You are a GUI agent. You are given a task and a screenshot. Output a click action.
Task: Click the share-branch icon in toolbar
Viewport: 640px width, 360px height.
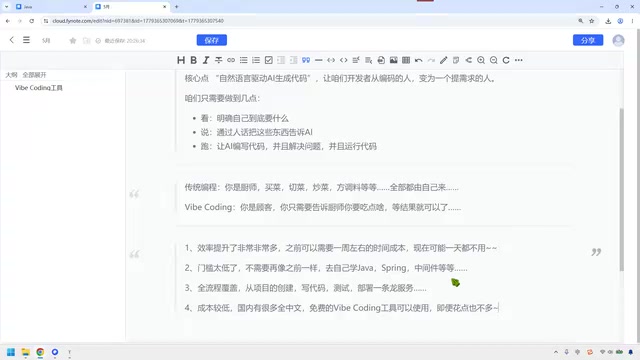[469, 60]
